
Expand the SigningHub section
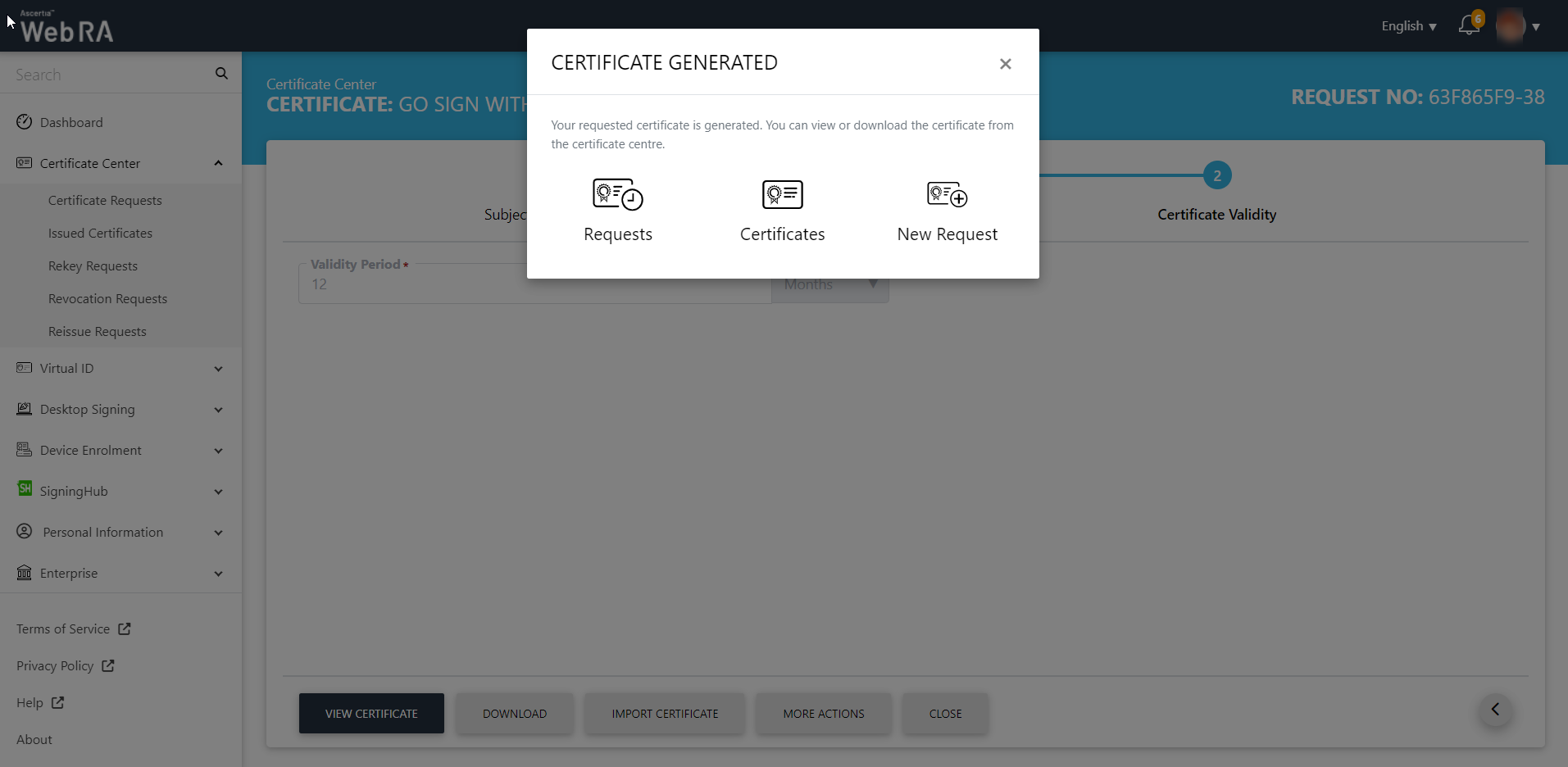(218, 492)
